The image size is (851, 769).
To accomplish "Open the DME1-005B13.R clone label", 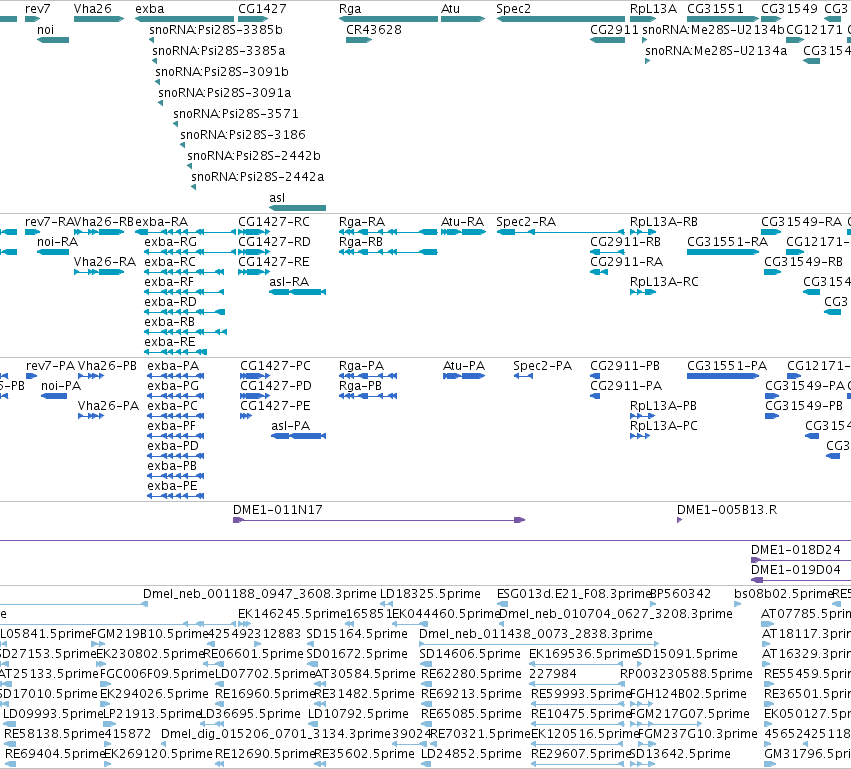I will 727,510.
